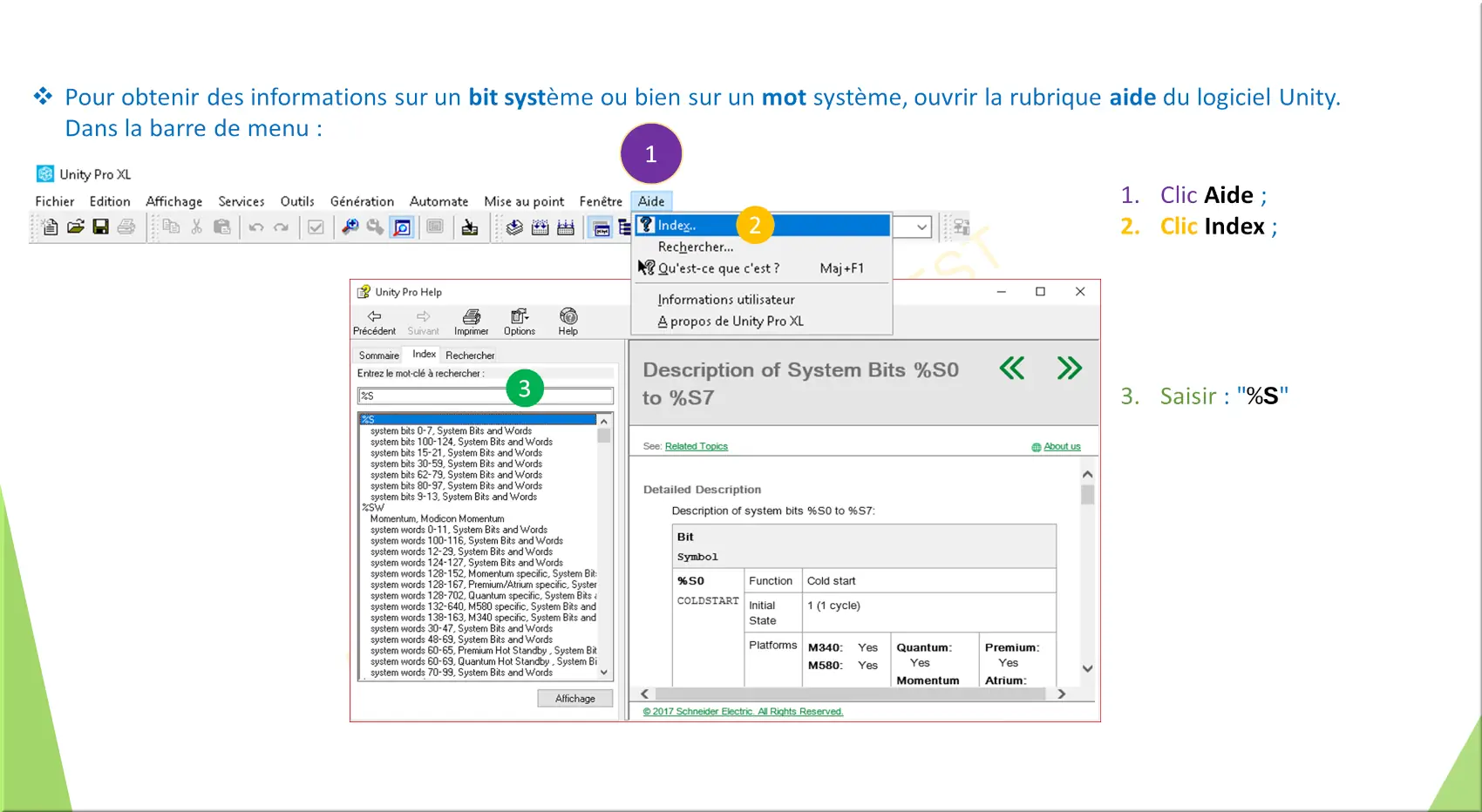
Task: Open the Fenêtre menu
Action: (601, 201)
